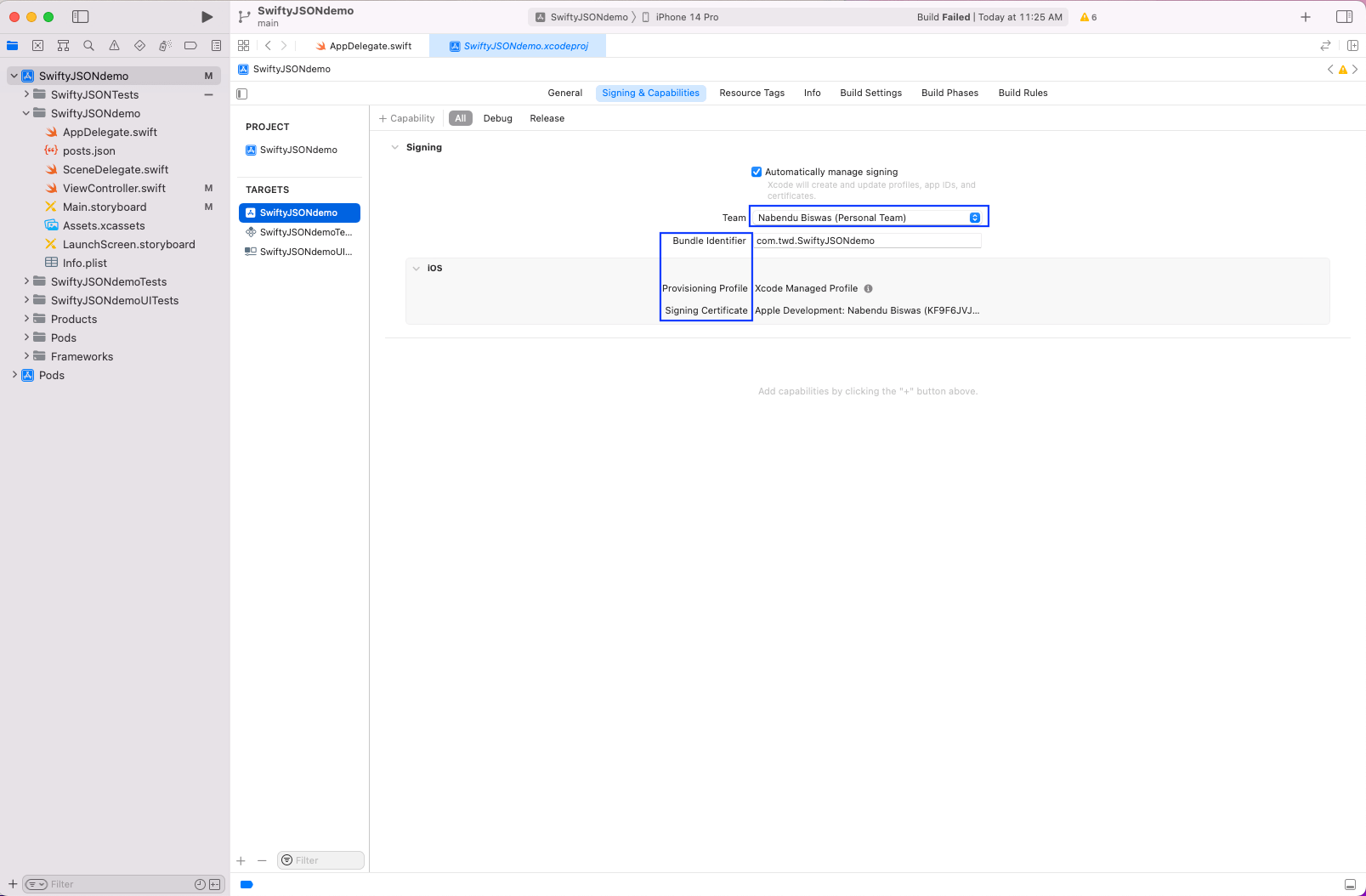Click the + Capability button
Viewport: 1366px width, 896px height.
[406, 118]
